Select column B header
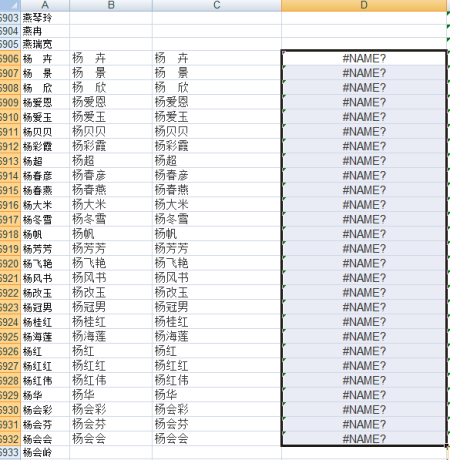This screenshot has width=450, height=460. (111, 5)
